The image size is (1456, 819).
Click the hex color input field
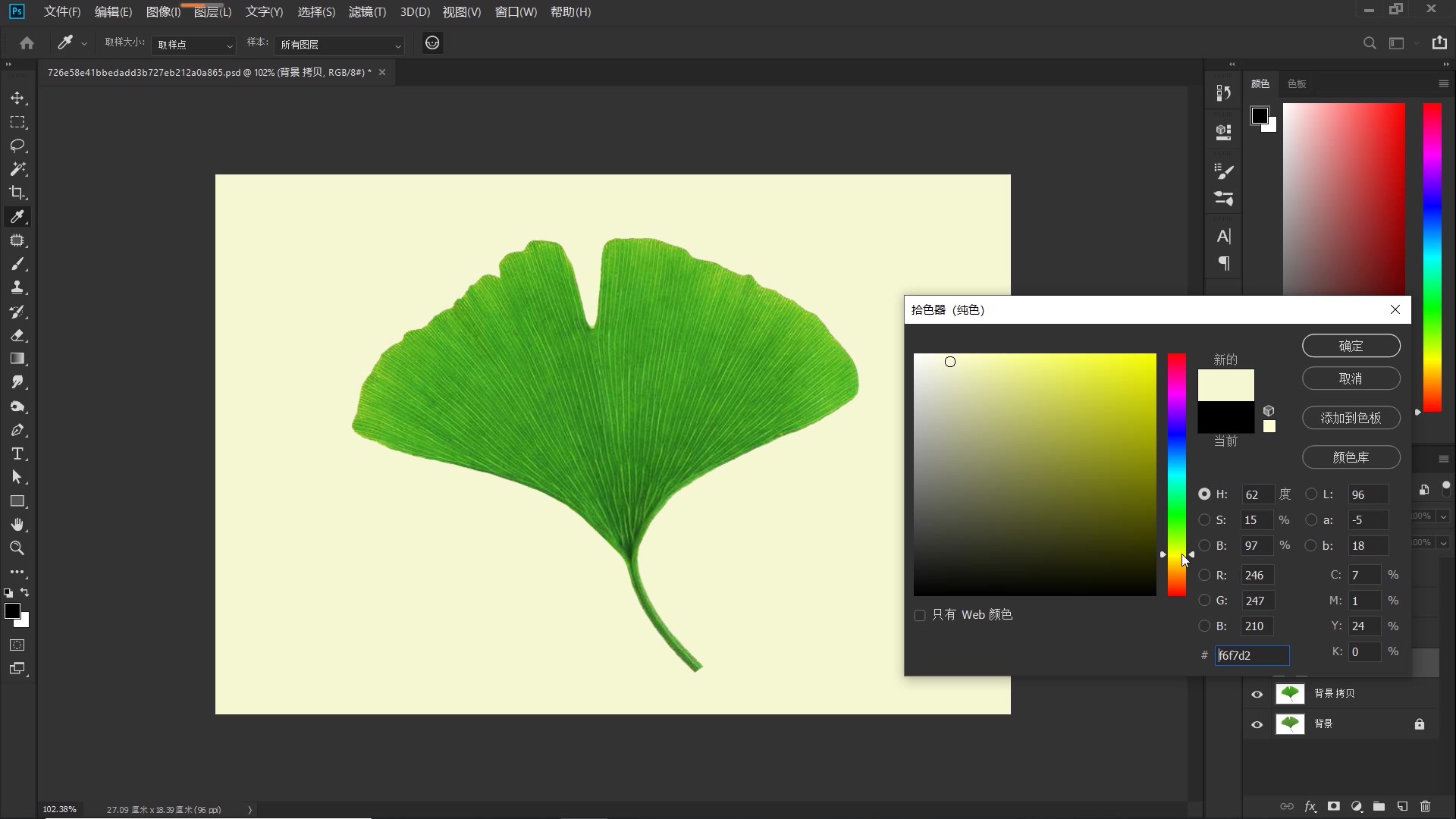pos(1251,655)
